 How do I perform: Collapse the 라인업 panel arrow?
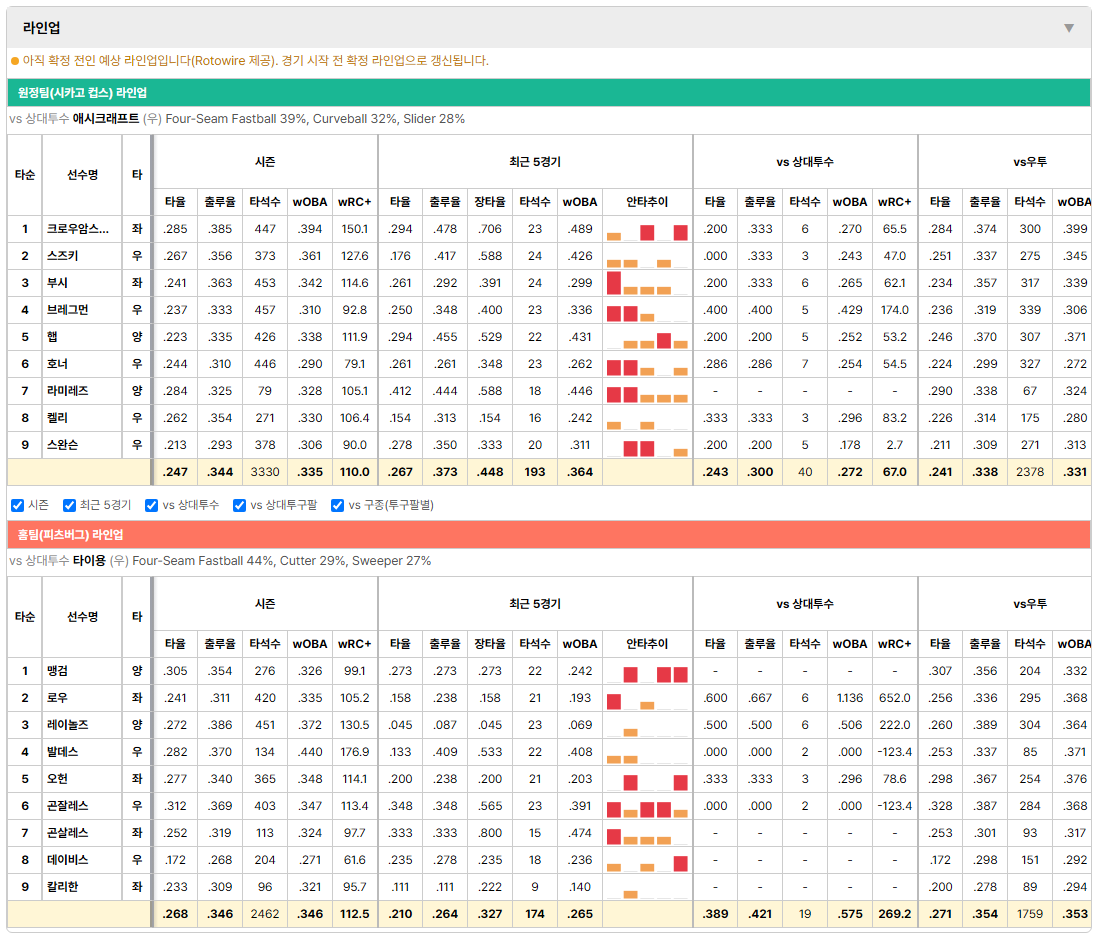(1069, 28)
